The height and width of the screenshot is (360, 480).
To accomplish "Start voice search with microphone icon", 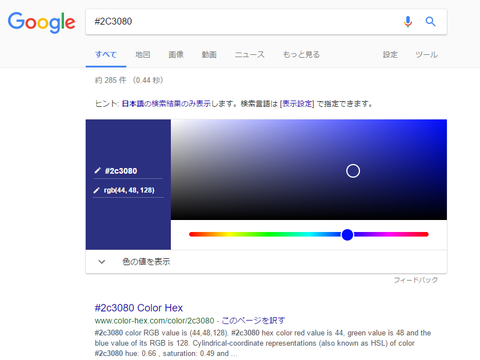I will pos(408,22).
